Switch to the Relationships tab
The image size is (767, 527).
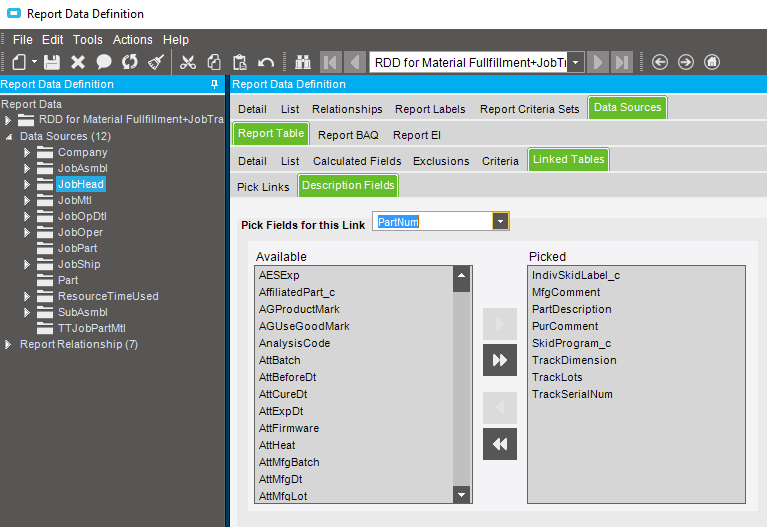347,109
